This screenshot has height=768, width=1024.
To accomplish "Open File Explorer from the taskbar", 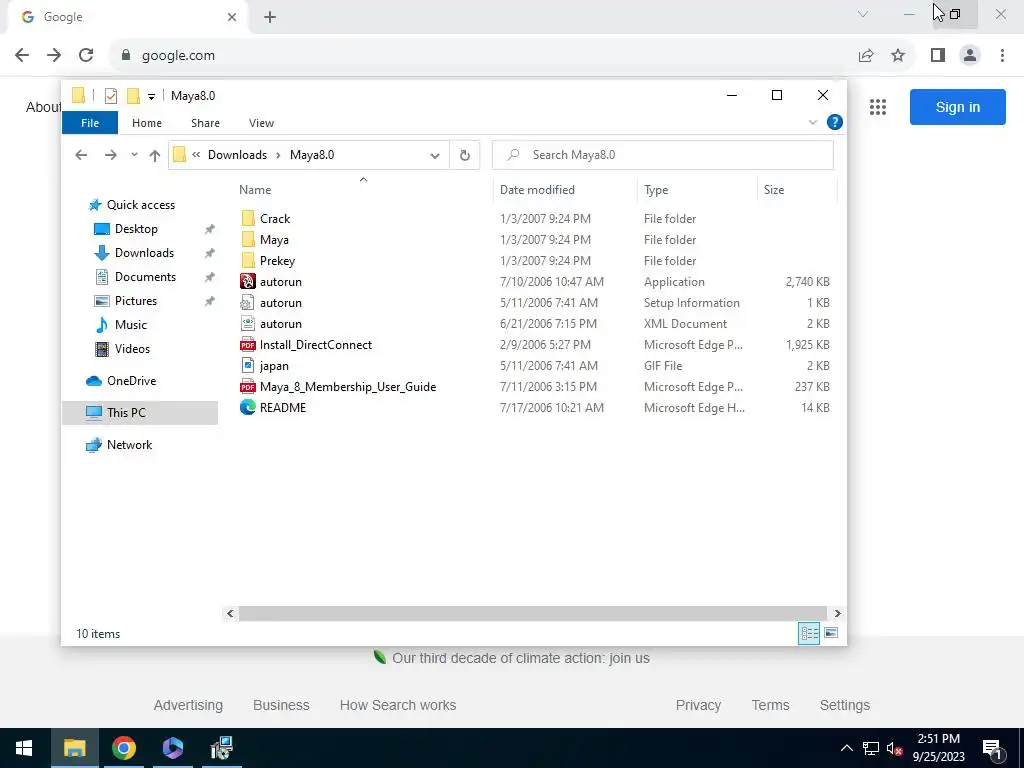I will click(74, 748).
